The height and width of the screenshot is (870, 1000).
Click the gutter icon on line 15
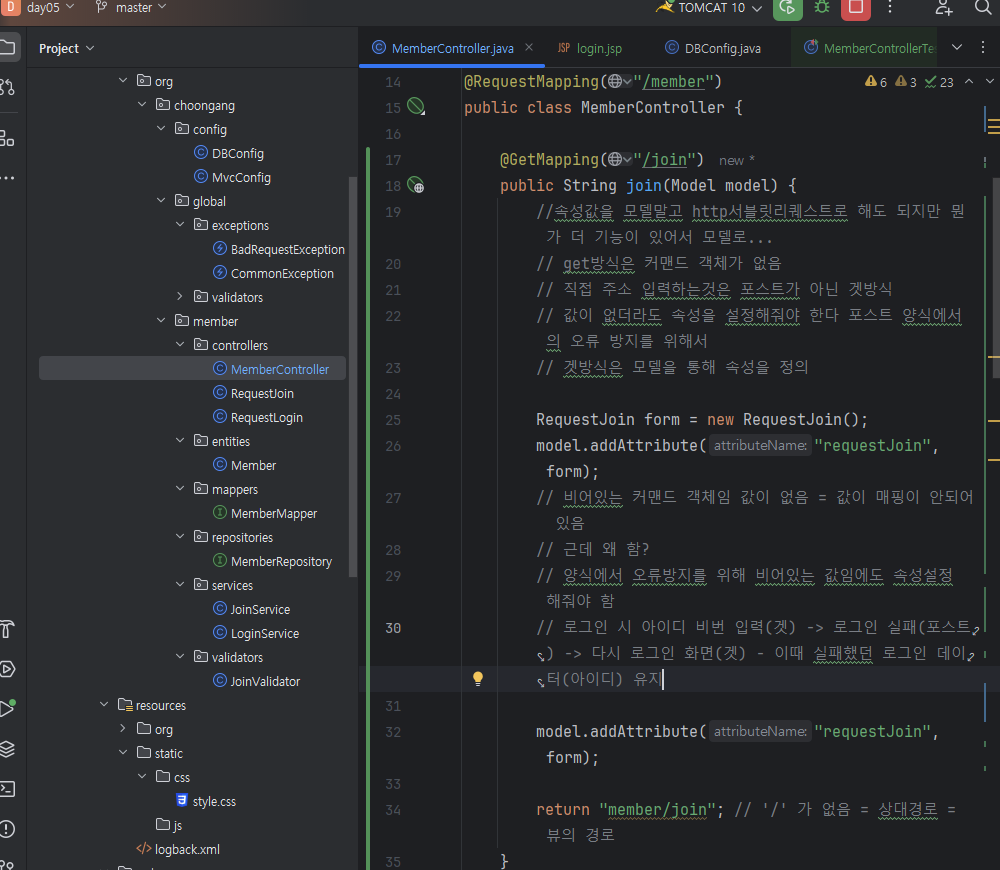pos(416,107)
